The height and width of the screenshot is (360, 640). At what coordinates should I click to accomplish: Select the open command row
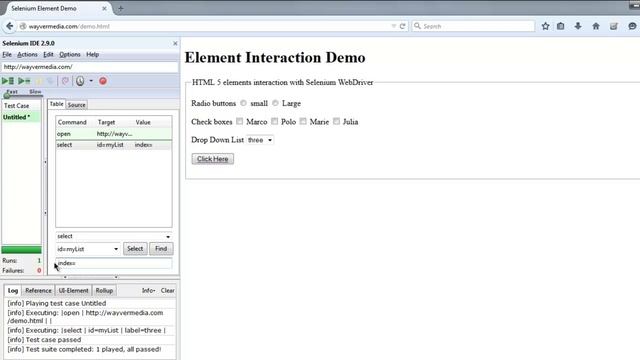point(114,134)
